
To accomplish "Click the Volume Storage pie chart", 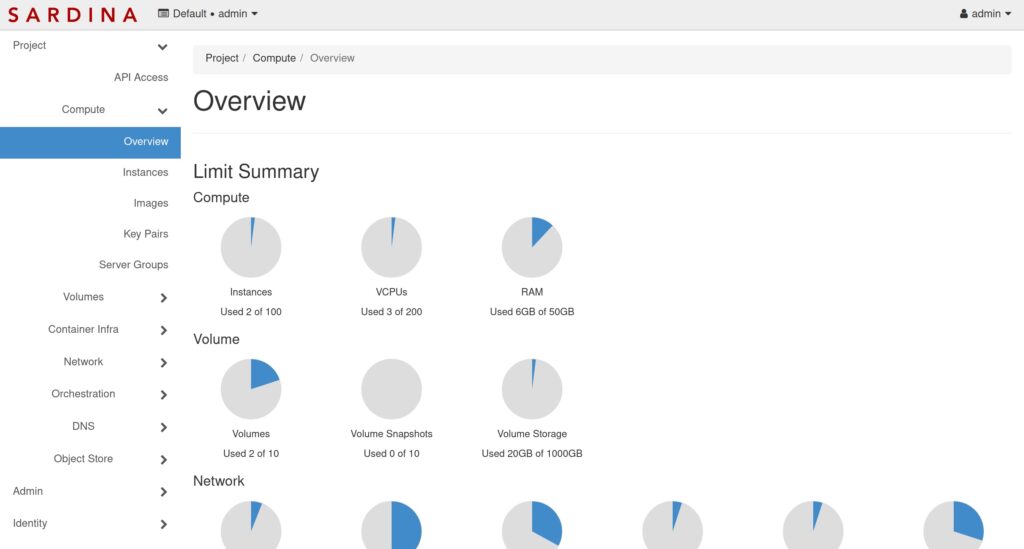I will [x=532, y=389].
